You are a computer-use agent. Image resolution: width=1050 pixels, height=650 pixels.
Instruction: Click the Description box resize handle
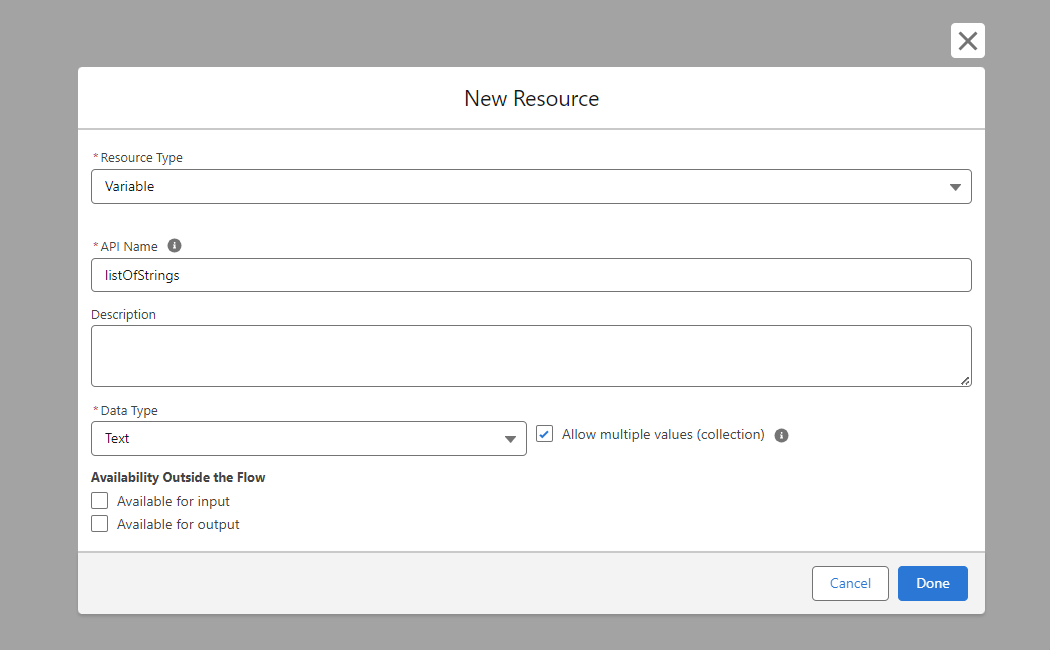tap(965, 380)
